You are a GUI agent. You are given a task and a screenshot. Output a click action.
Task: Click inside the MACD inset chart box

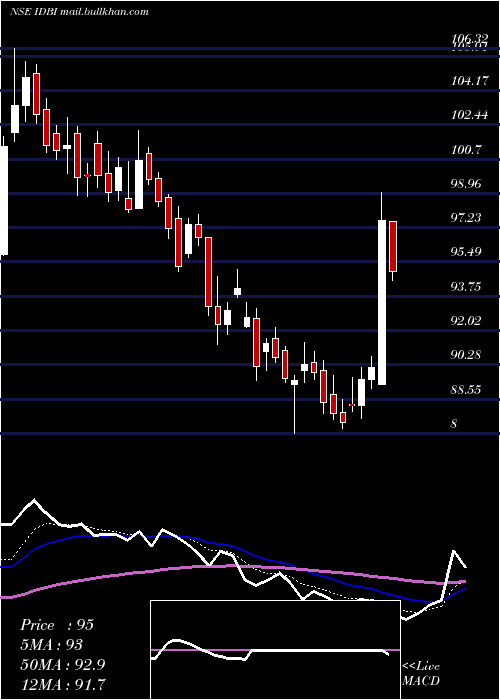click(275, 650)
